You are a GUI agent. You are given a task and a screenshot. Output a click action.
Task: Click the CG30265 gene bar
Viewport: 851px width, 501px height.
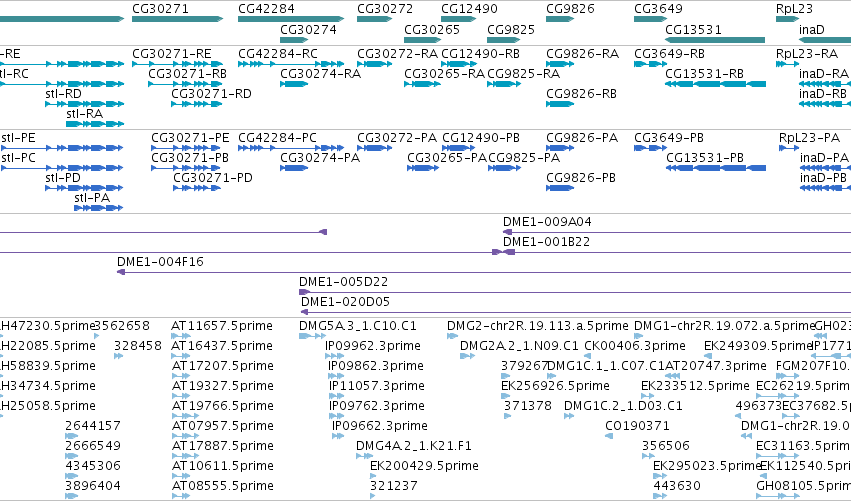point(423,40)
